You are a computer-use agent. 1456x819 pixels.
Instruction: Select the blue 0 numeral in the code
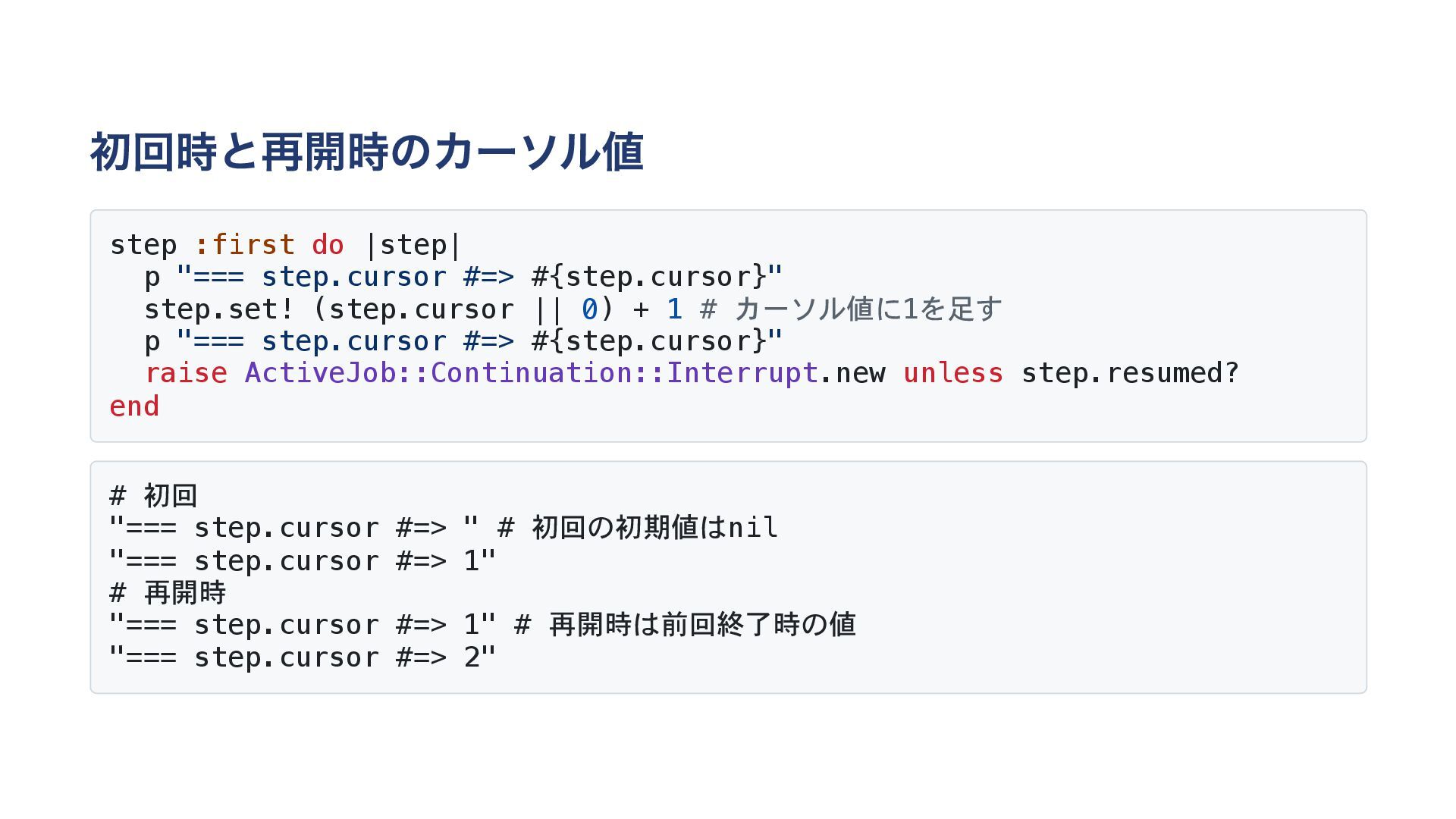coord(589,309)
